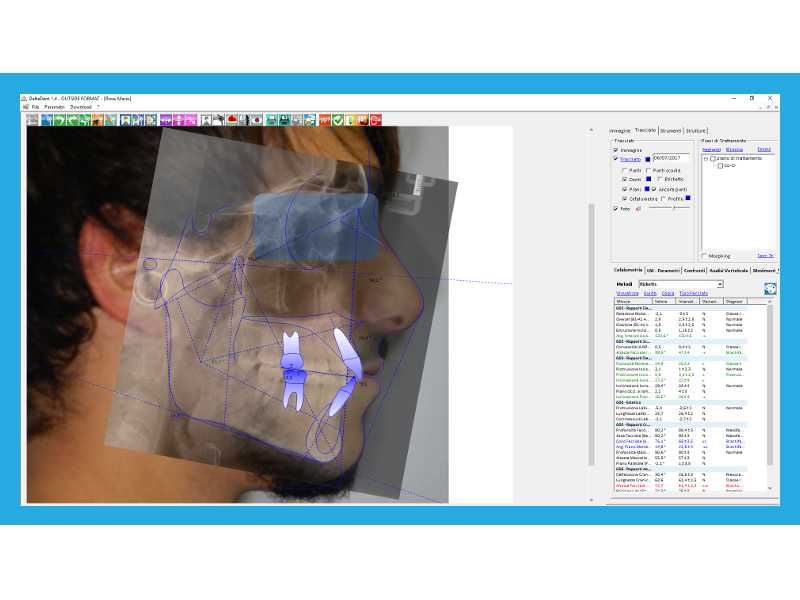Click the Valore column header
Viewport: 800px width, 600px height.
[x=665, y=302]
